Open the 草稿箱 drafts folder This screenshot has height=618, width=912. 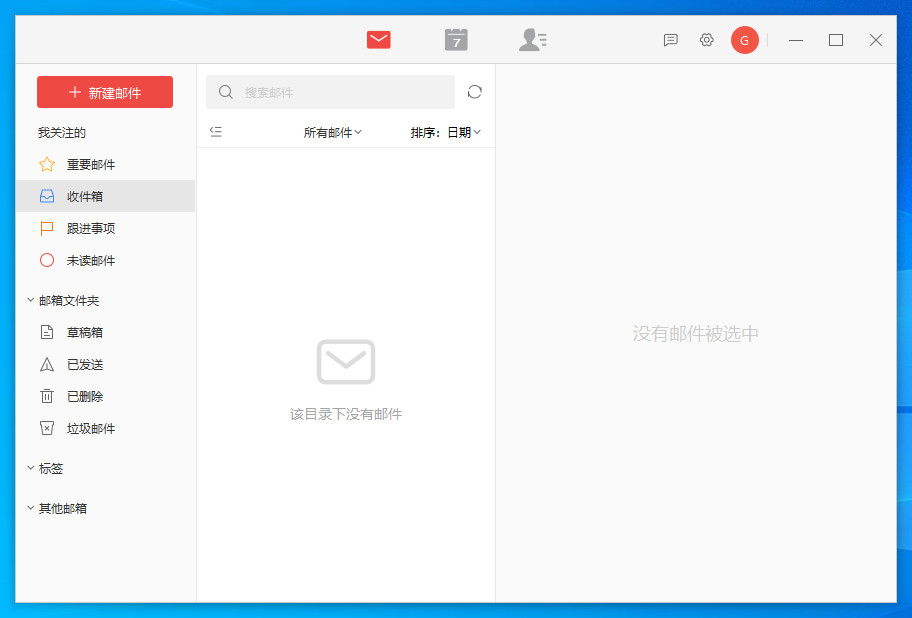[105, 332]
